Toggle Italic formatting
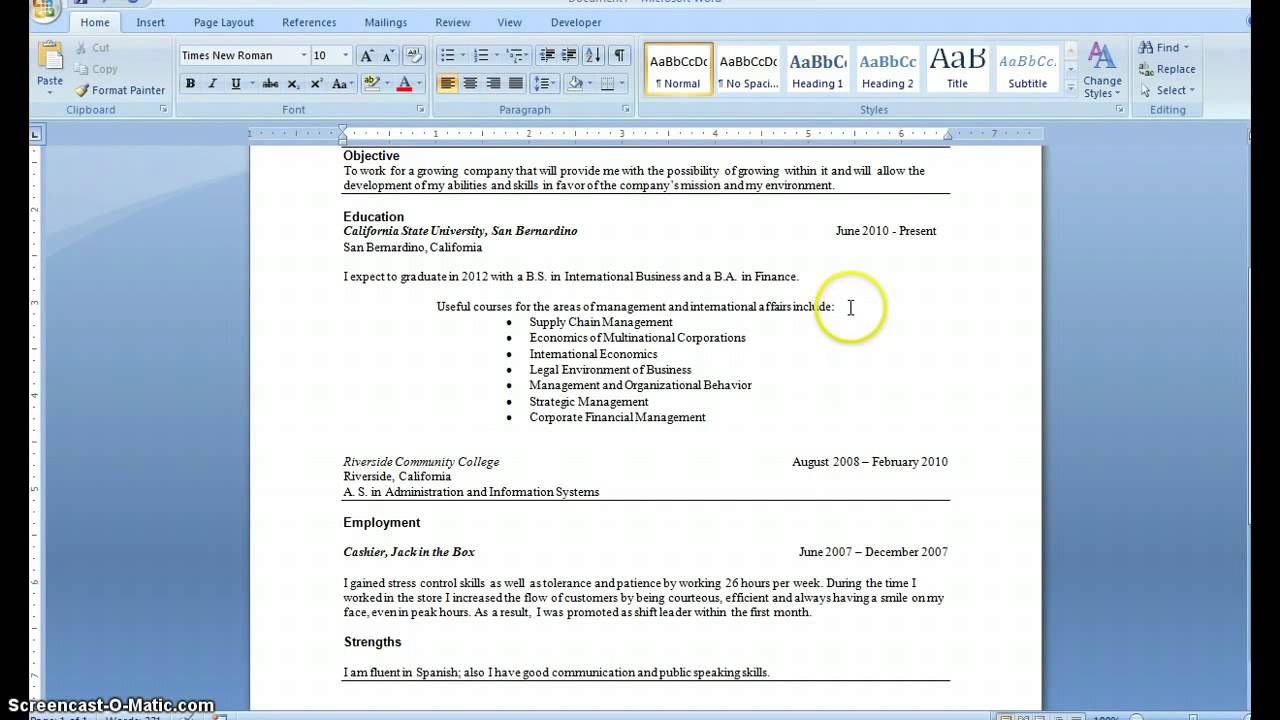 212,84
